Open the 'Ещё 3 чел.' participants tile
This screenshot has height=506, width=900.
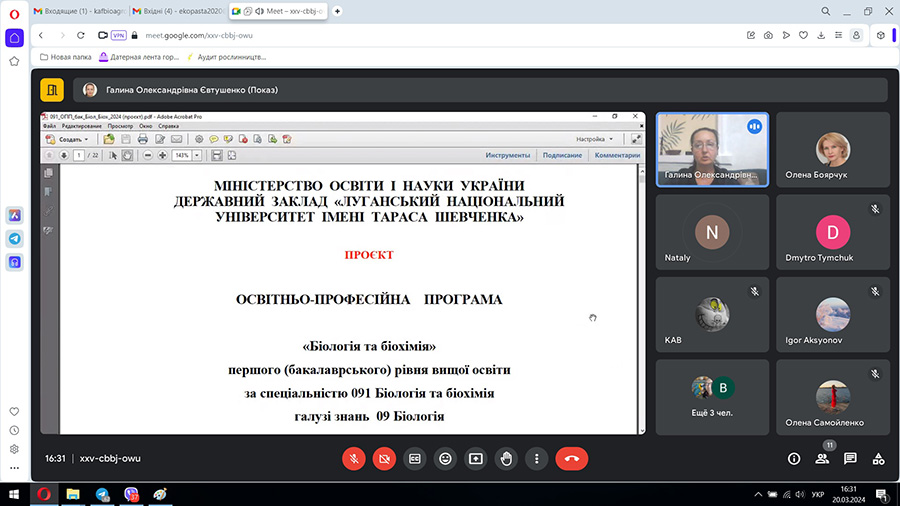point(712,395)
